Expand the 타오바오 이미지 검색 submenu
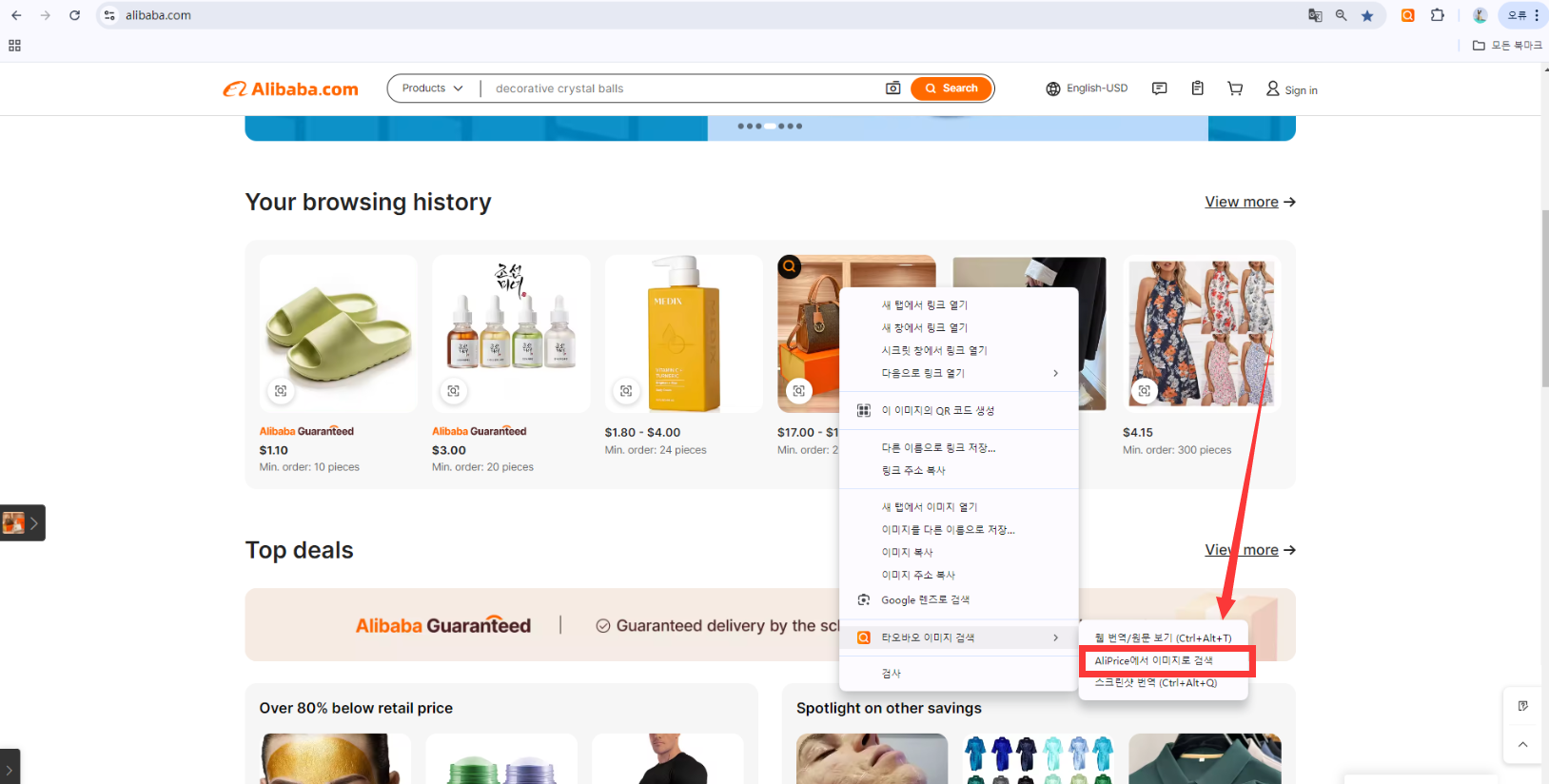Screen dimensions: 1549x784 coord(959,637)
